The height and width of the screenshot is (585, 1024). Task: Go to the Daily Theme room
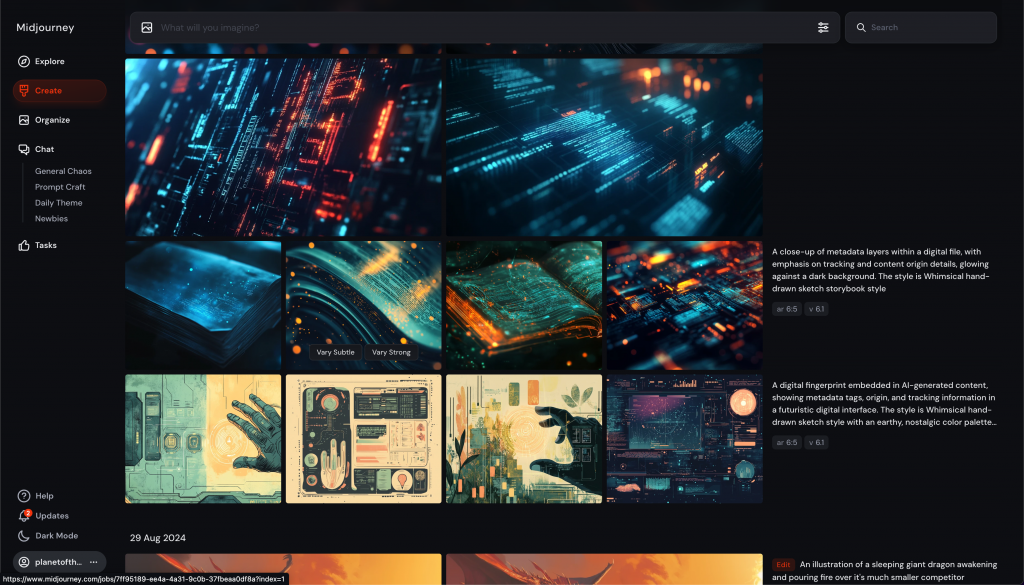click(x=59, y=203)
